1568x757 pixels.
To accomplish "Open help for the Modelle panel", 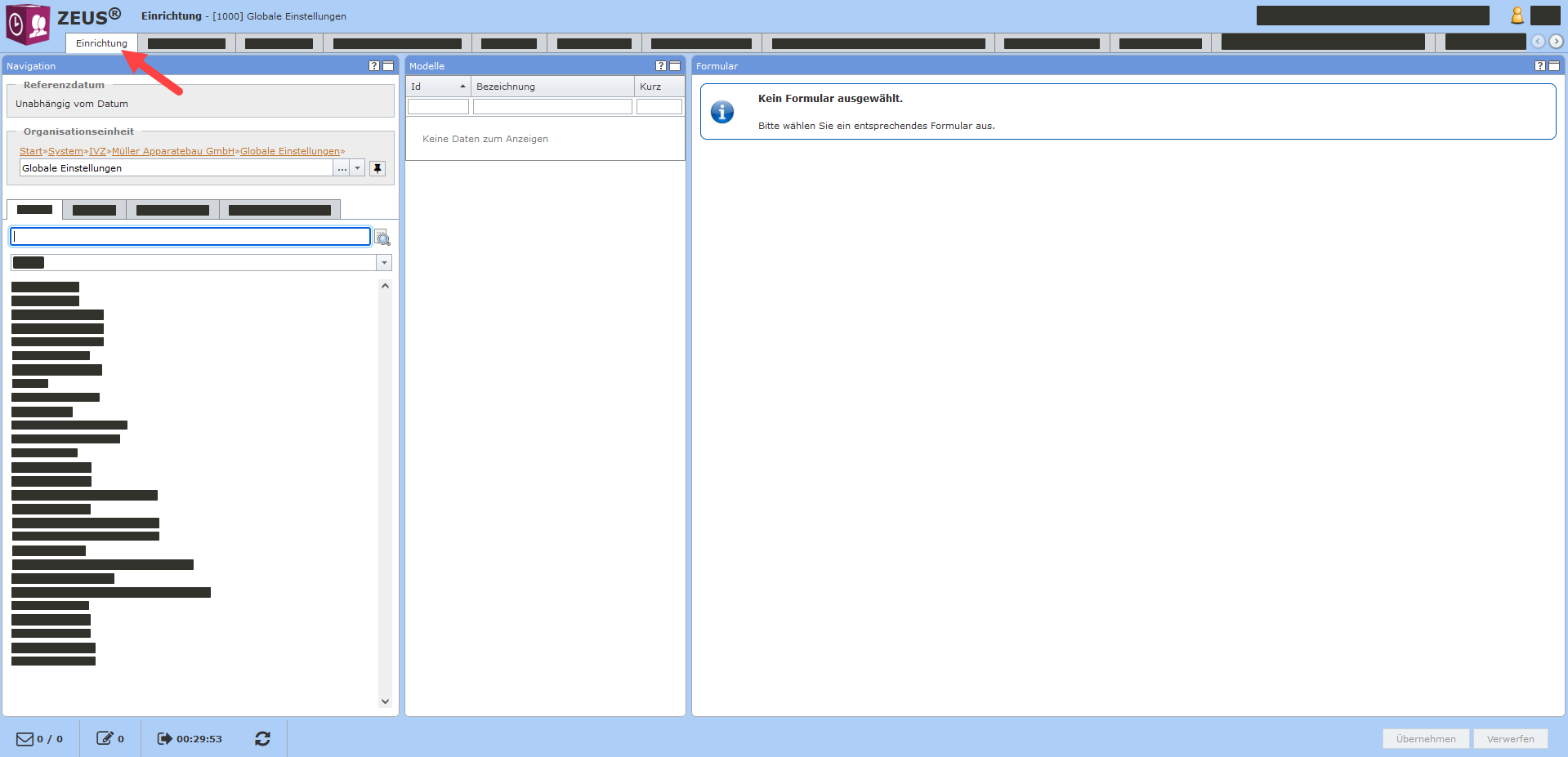I will point(660,66).
